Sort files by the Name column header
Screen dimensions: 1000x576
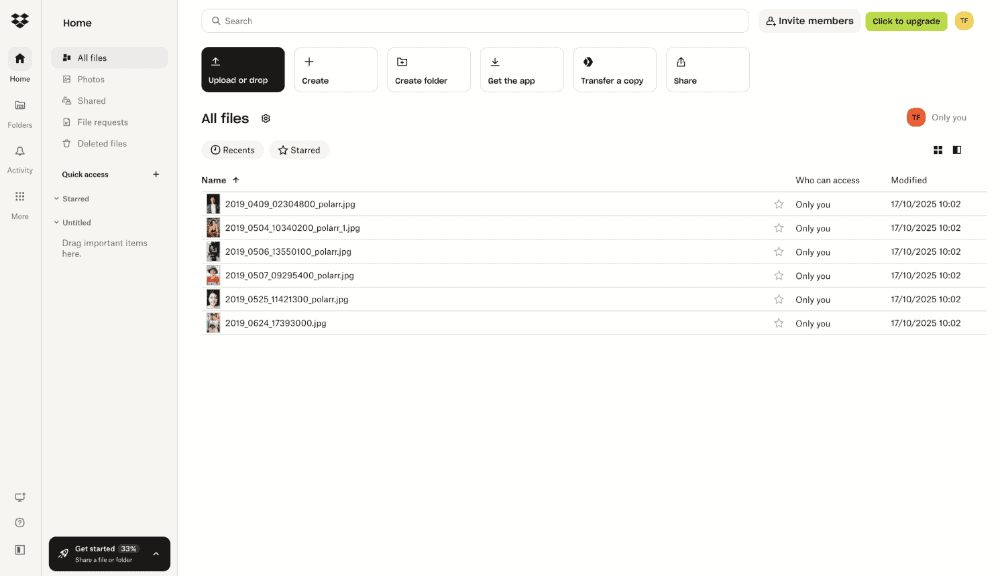click(x=214, y=180)
